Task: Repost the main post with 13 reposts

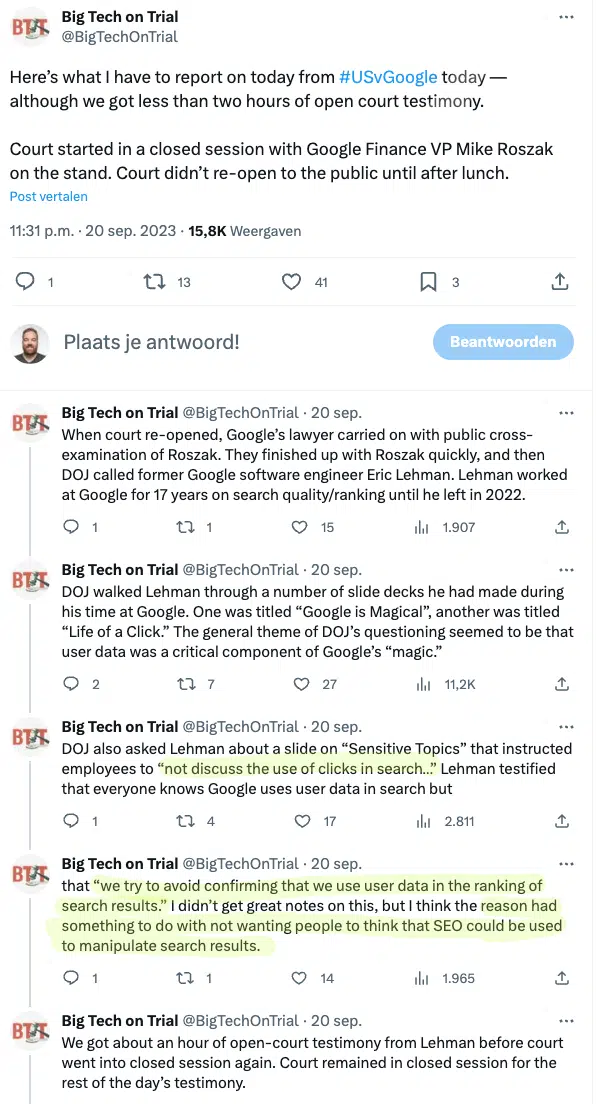Action: click(155, 282)
